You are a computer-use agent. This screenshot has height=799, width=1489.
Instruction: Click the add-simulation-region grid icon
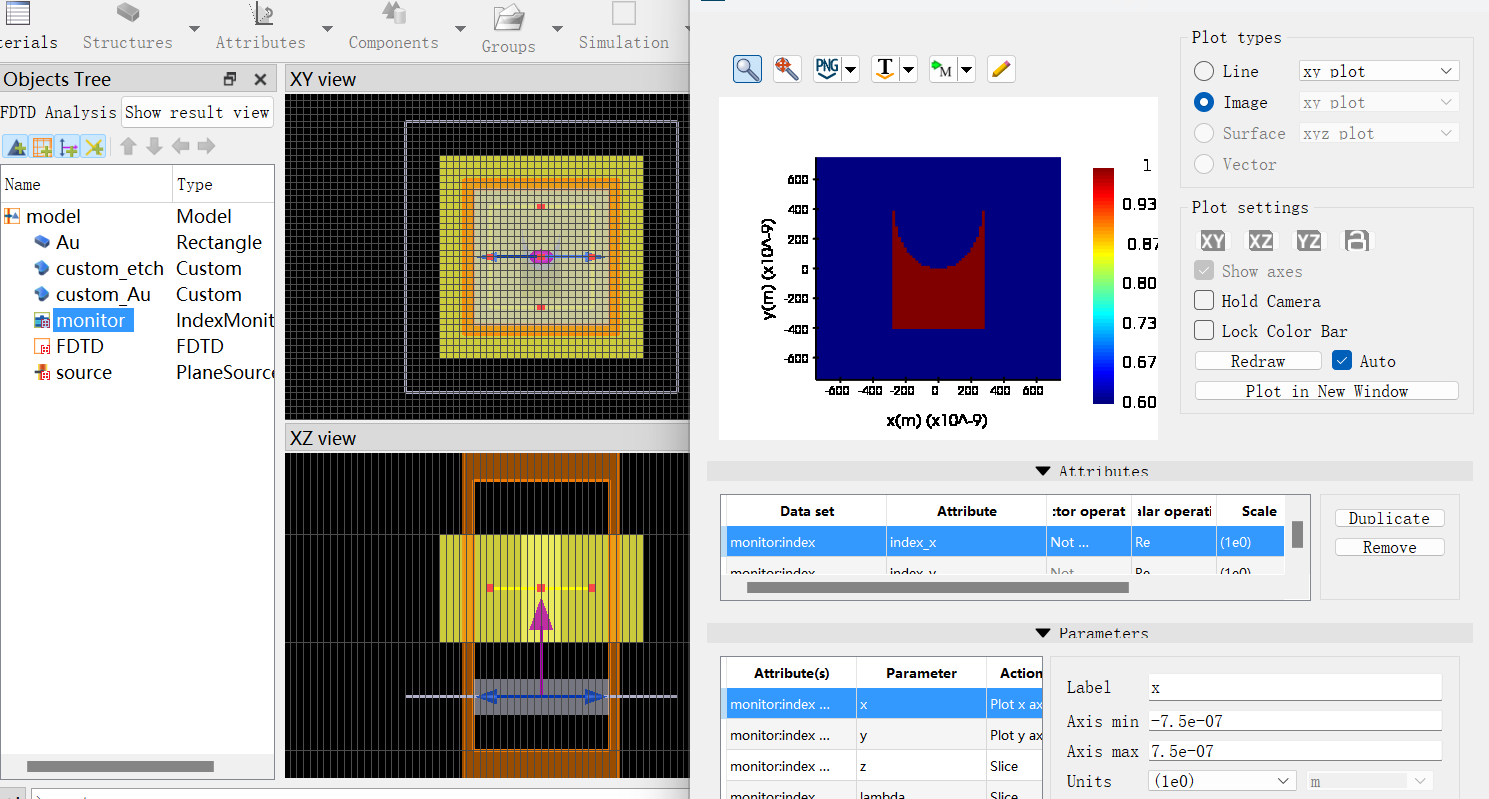42,147
